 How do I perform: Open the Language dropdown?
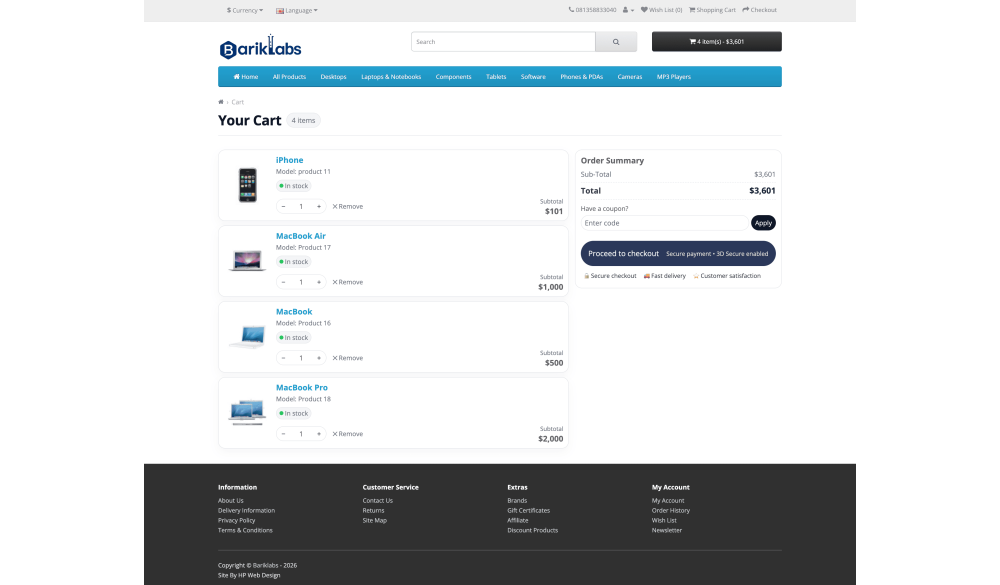[296, 10]
